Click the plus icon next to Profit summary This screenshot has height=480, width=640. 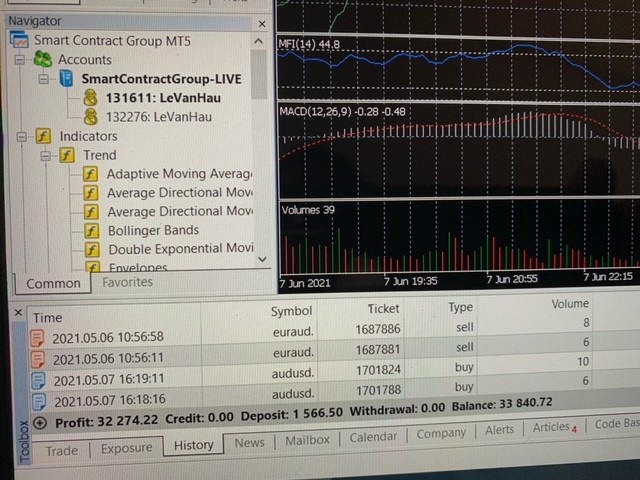pyautogui.click(x=40, y=423)
